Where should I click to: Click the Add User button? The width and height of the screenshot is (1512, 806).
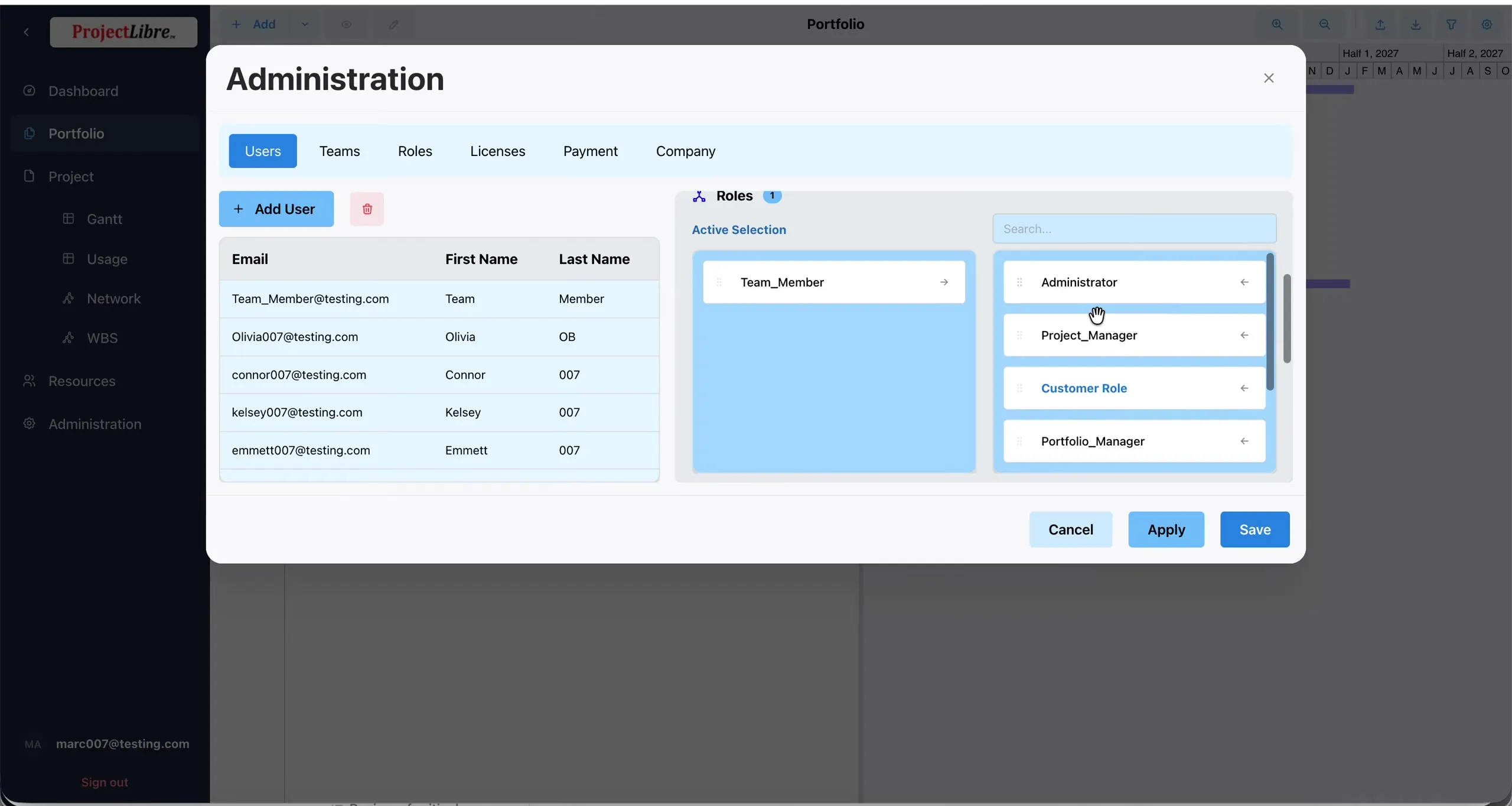click(x=276, y=209)
